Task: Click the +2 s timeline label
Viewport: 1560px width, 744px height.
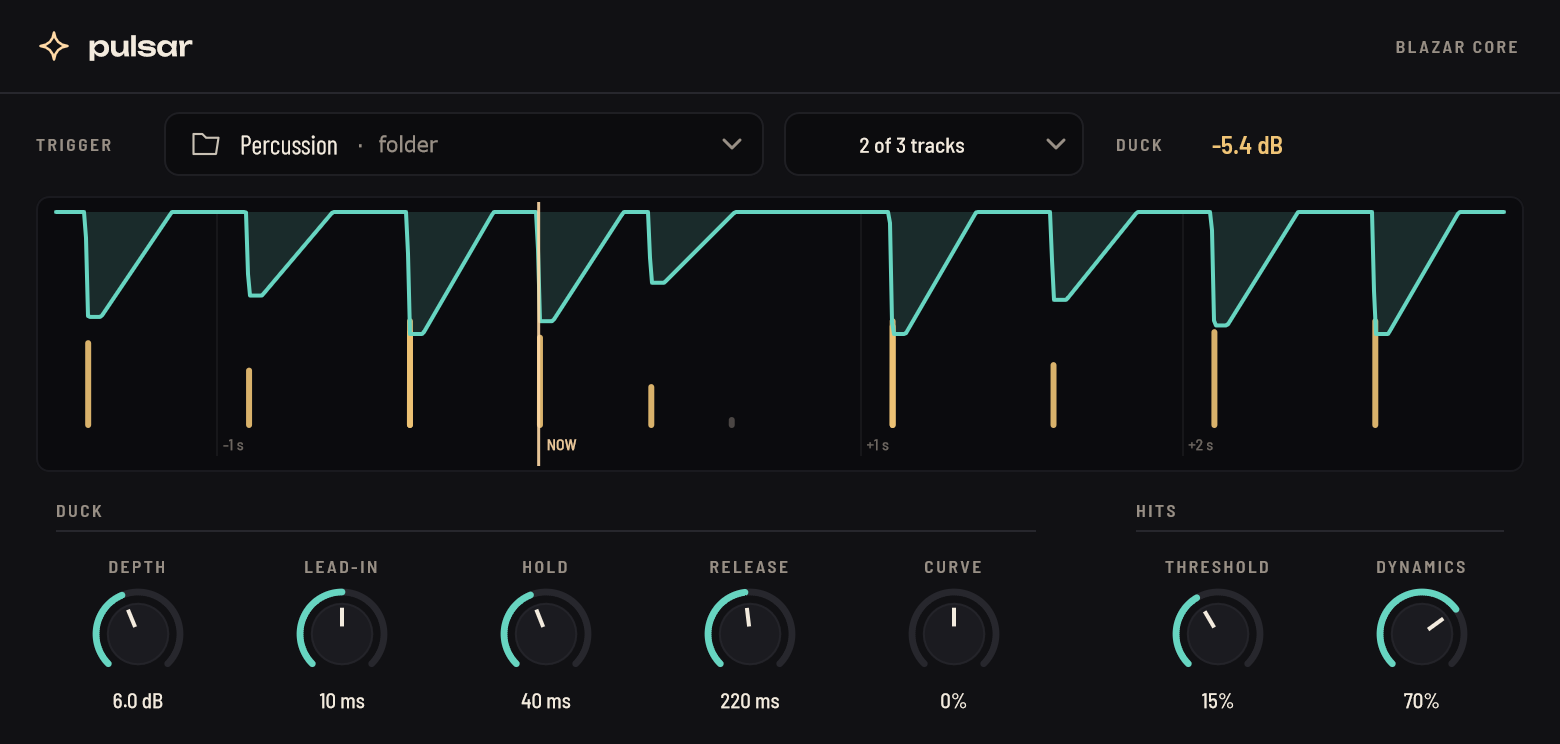Action: [x=1200, y=445]
